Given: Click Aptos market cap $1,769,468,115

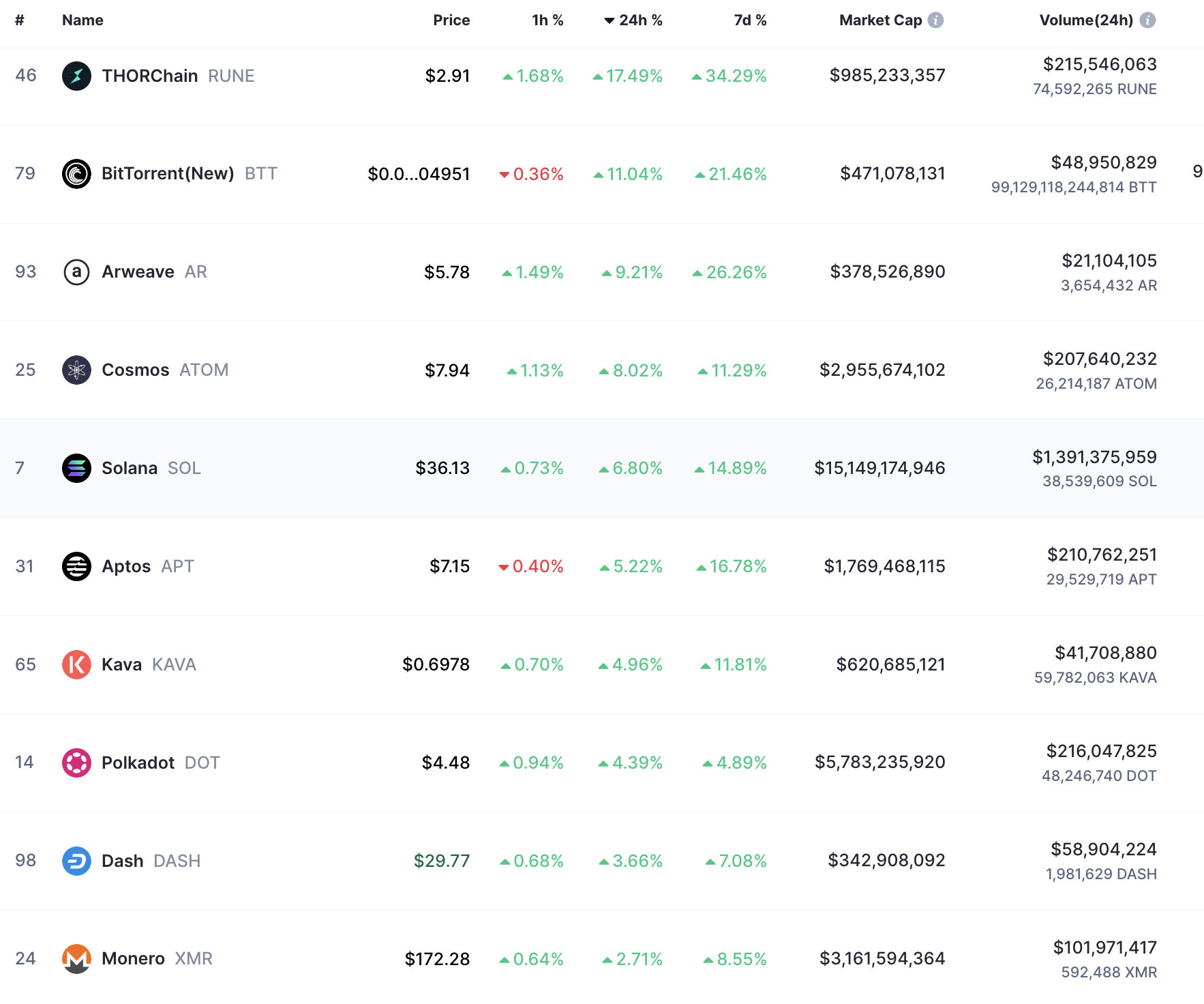Looking at the screenshot, I should click(x=884, y=566).
